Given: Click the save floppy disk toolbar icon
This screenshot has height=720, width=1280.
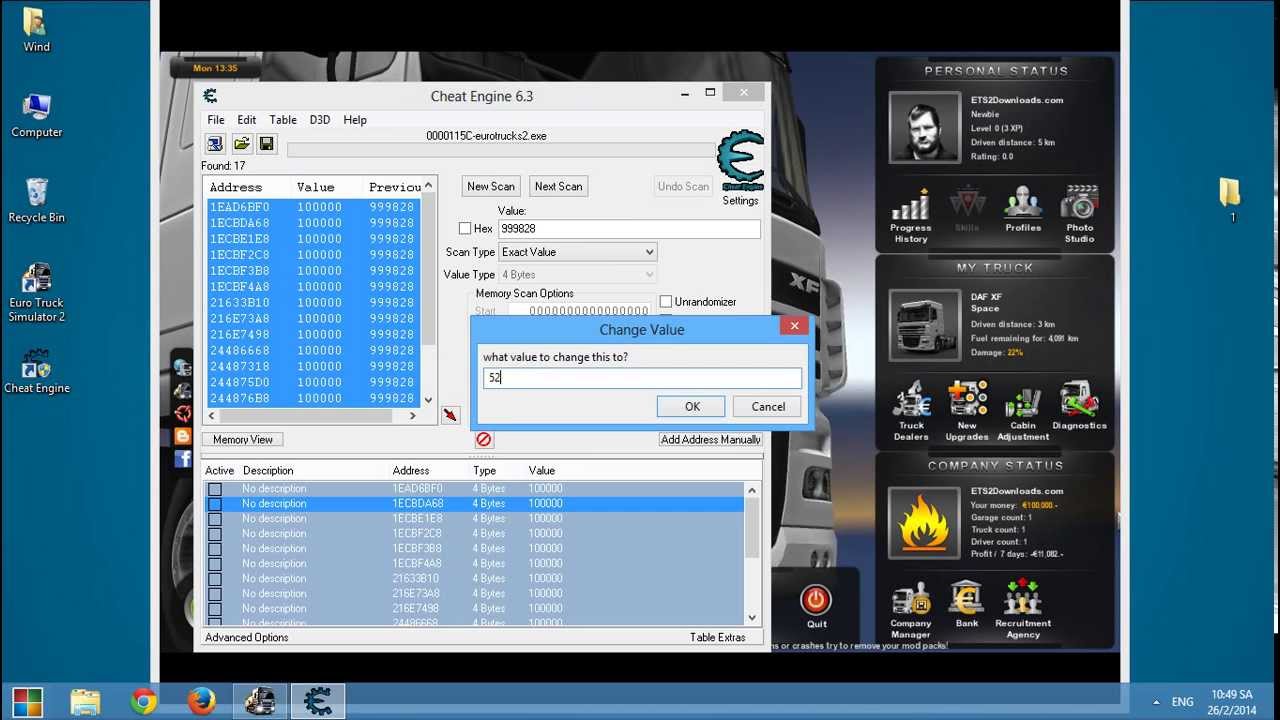Looking at the screenshot, I should click(266, 144).
